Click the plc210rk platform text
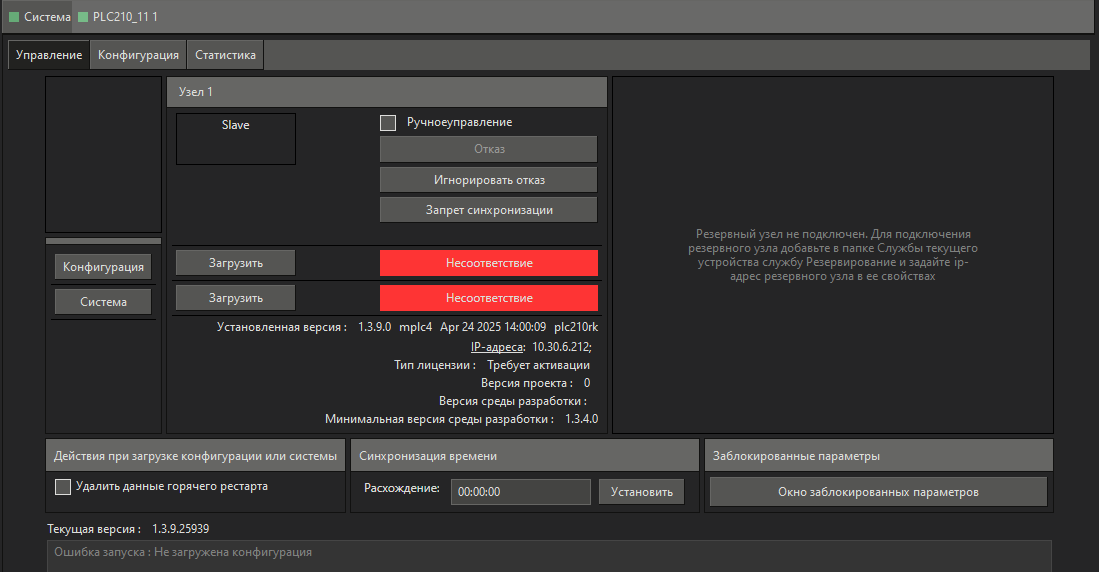The height and width of the screenshot is (572, 1099). 576,327
